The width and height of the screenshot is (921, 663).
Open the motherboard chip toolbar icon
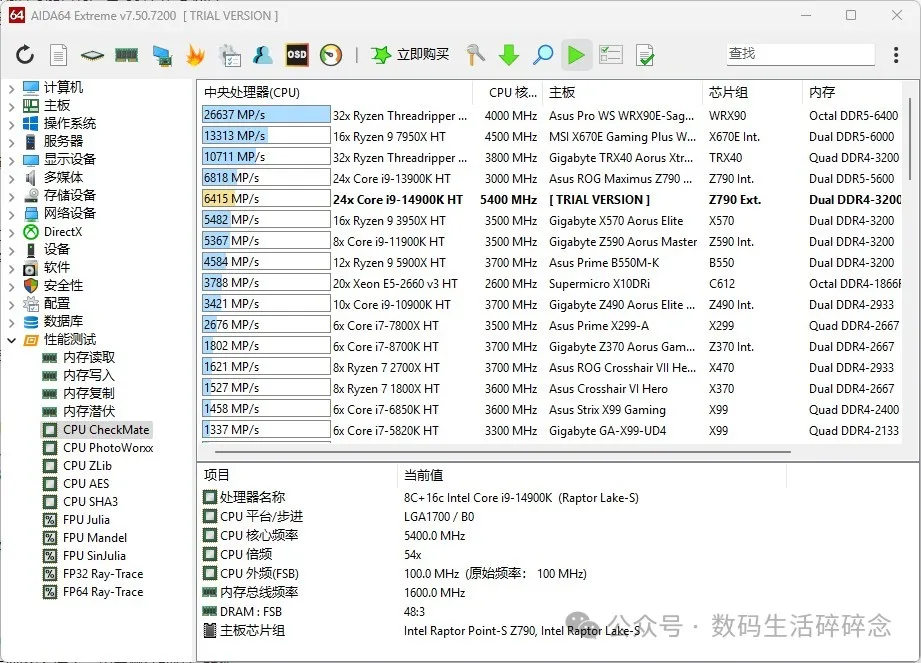click(92, 55)
